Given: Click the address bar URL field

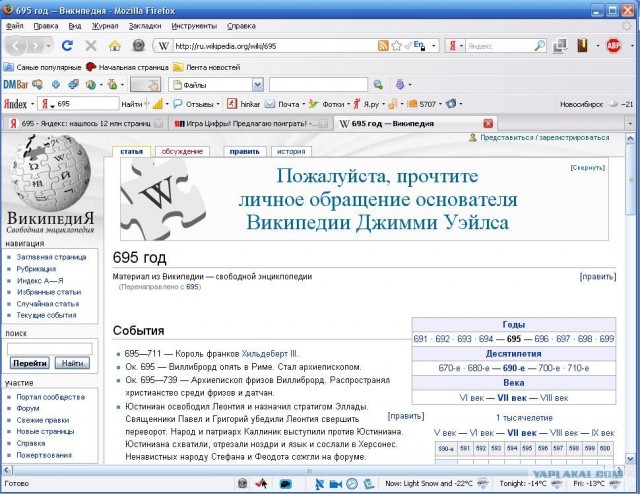Looking at the screenshot, I should pos(274,46).
